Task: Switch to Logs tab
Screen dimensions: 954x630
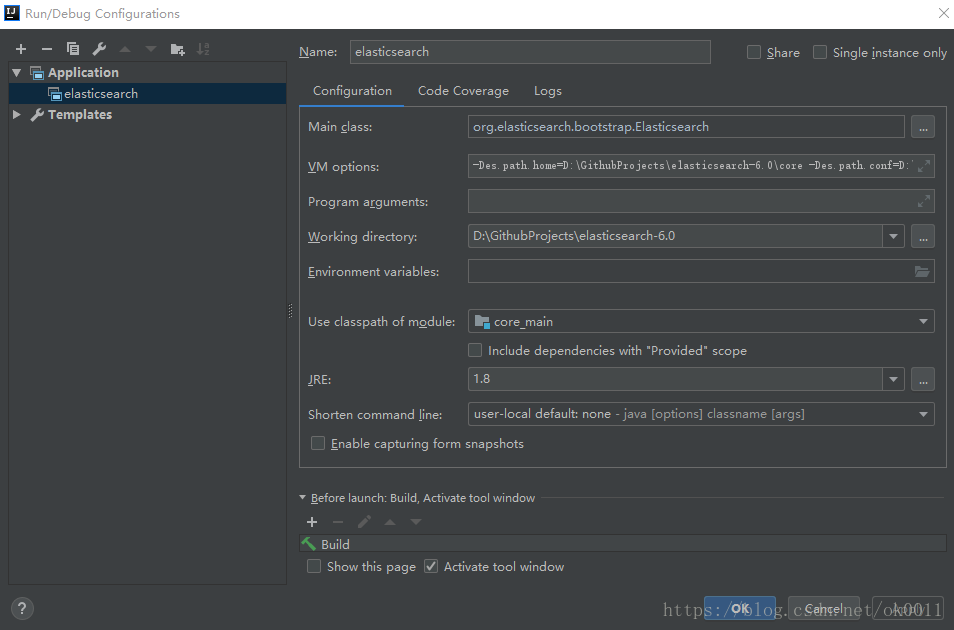Action: click(548, 91)
